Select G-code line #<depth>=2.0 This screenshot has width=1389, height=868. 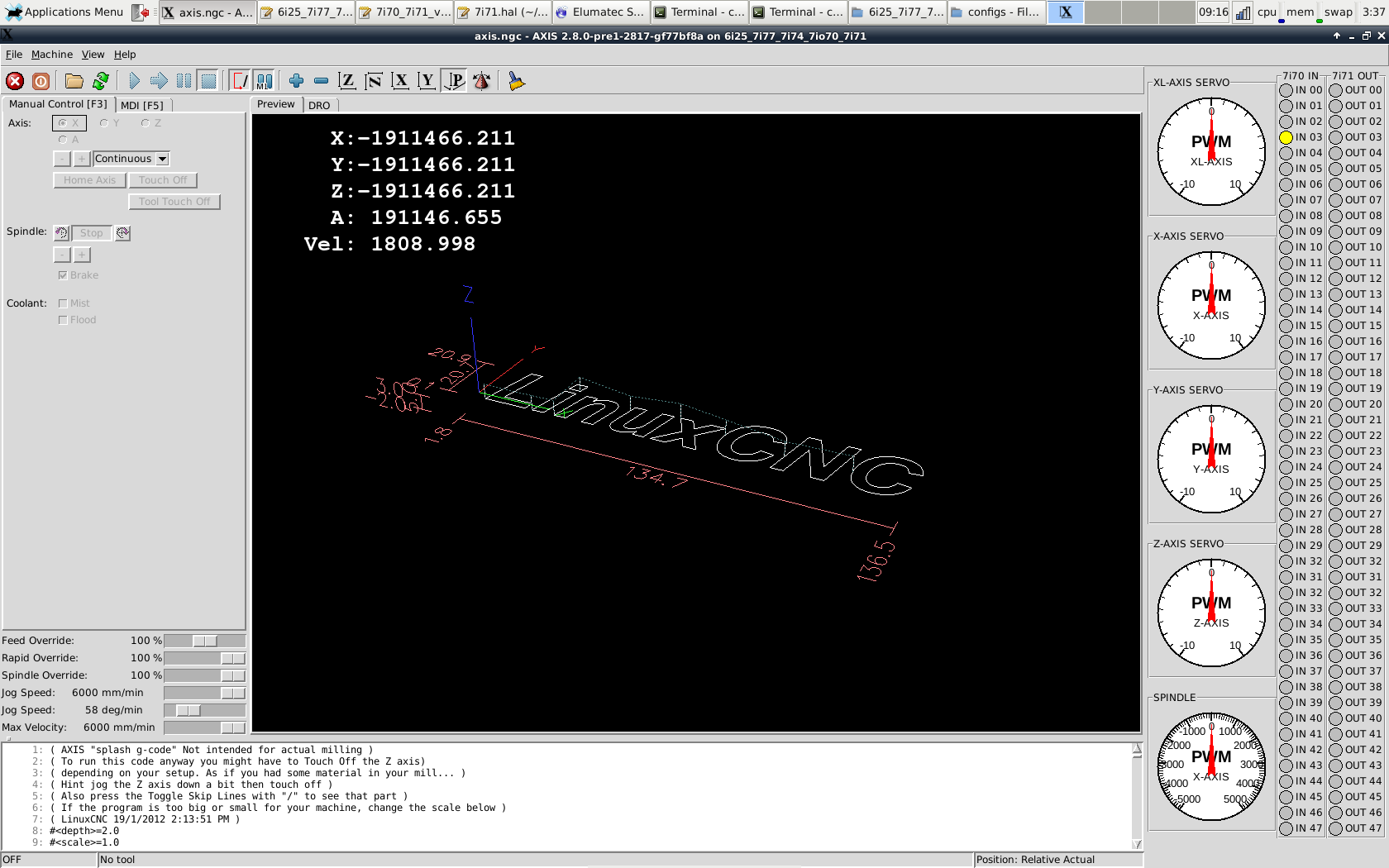[x=84, y=831]
